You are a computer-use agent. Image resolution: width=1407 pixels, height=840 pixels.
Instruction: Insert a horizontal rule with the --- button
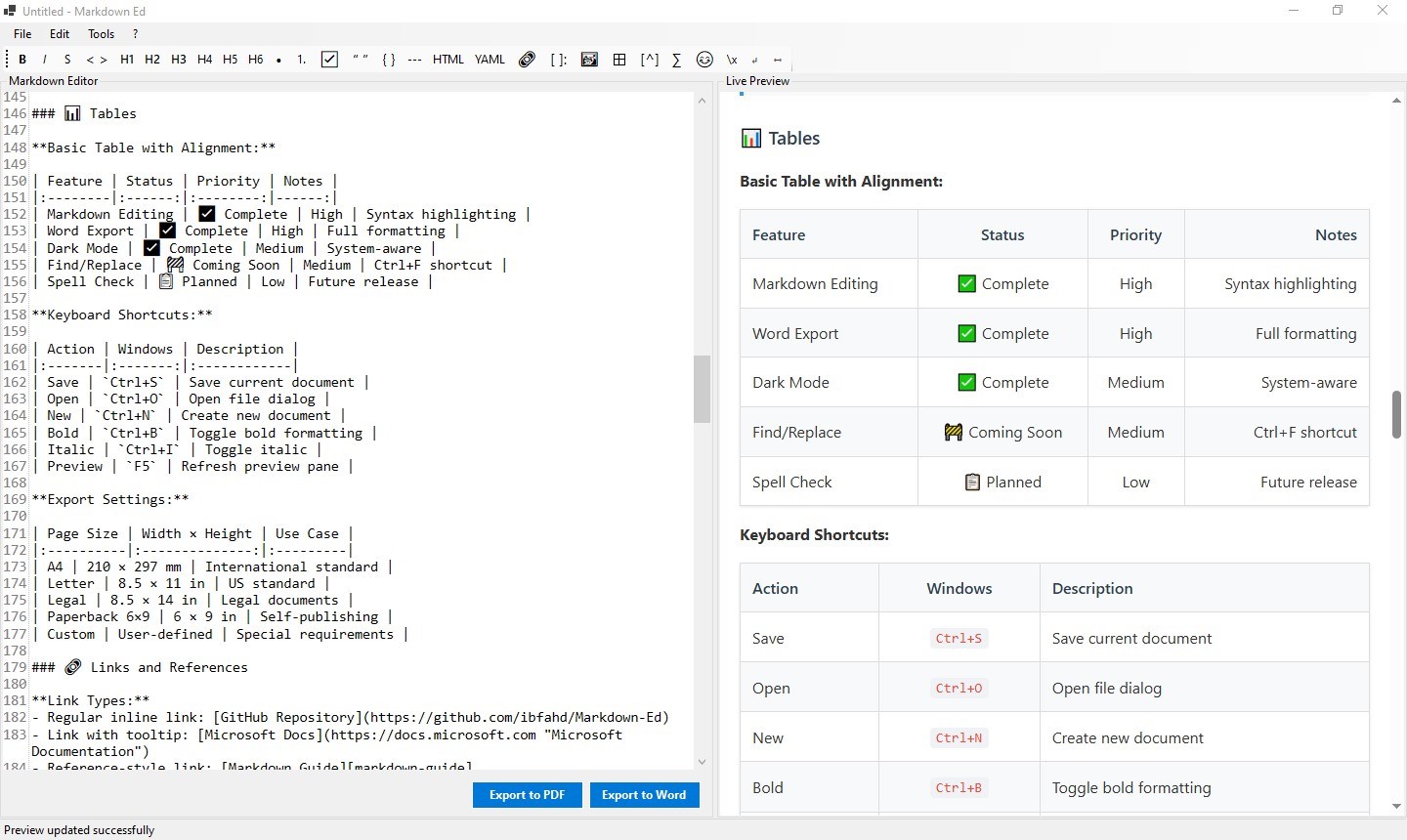[x=415, y=60]
